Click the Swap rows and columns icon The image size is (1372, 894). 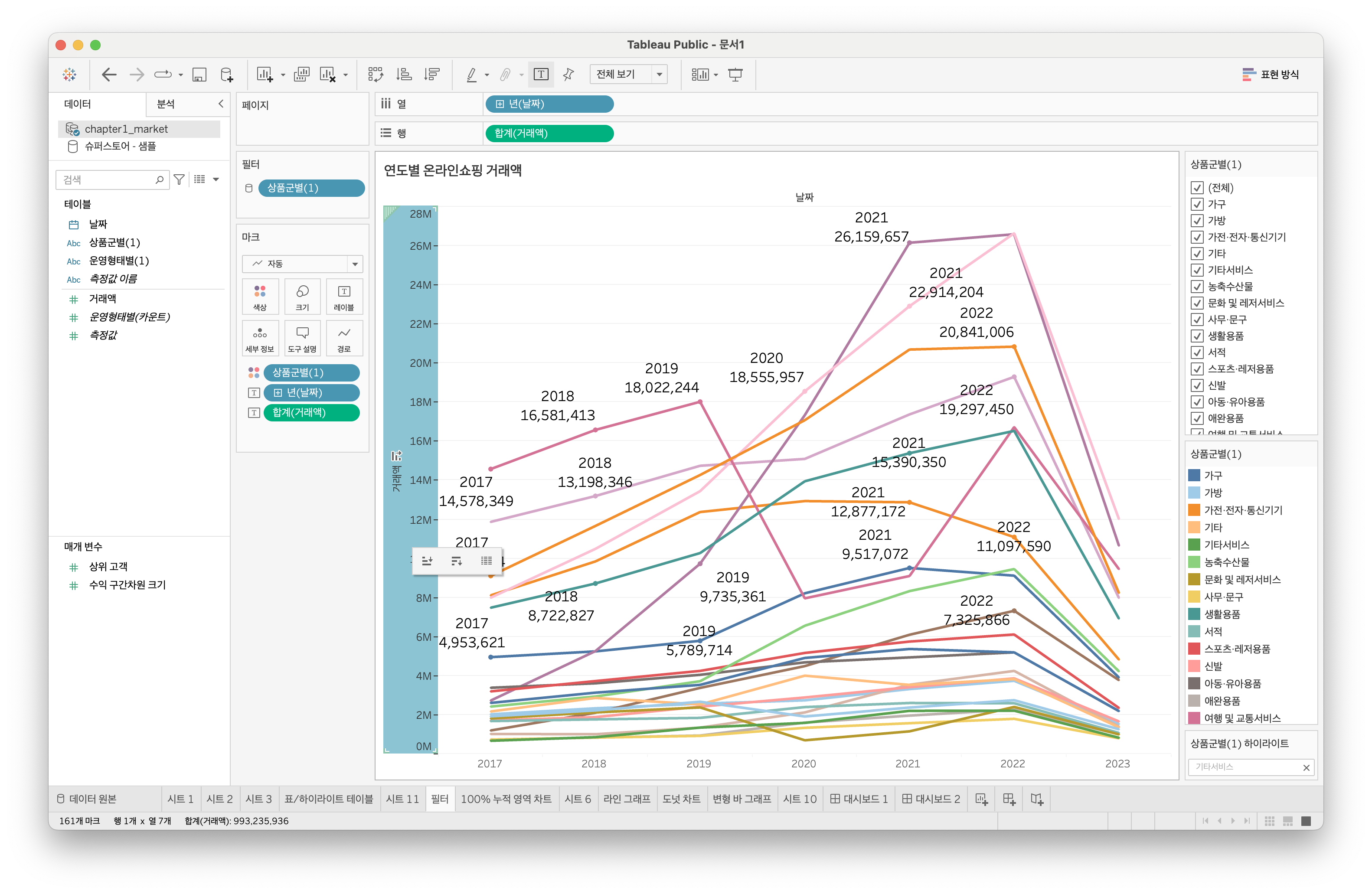click(375, 75)
